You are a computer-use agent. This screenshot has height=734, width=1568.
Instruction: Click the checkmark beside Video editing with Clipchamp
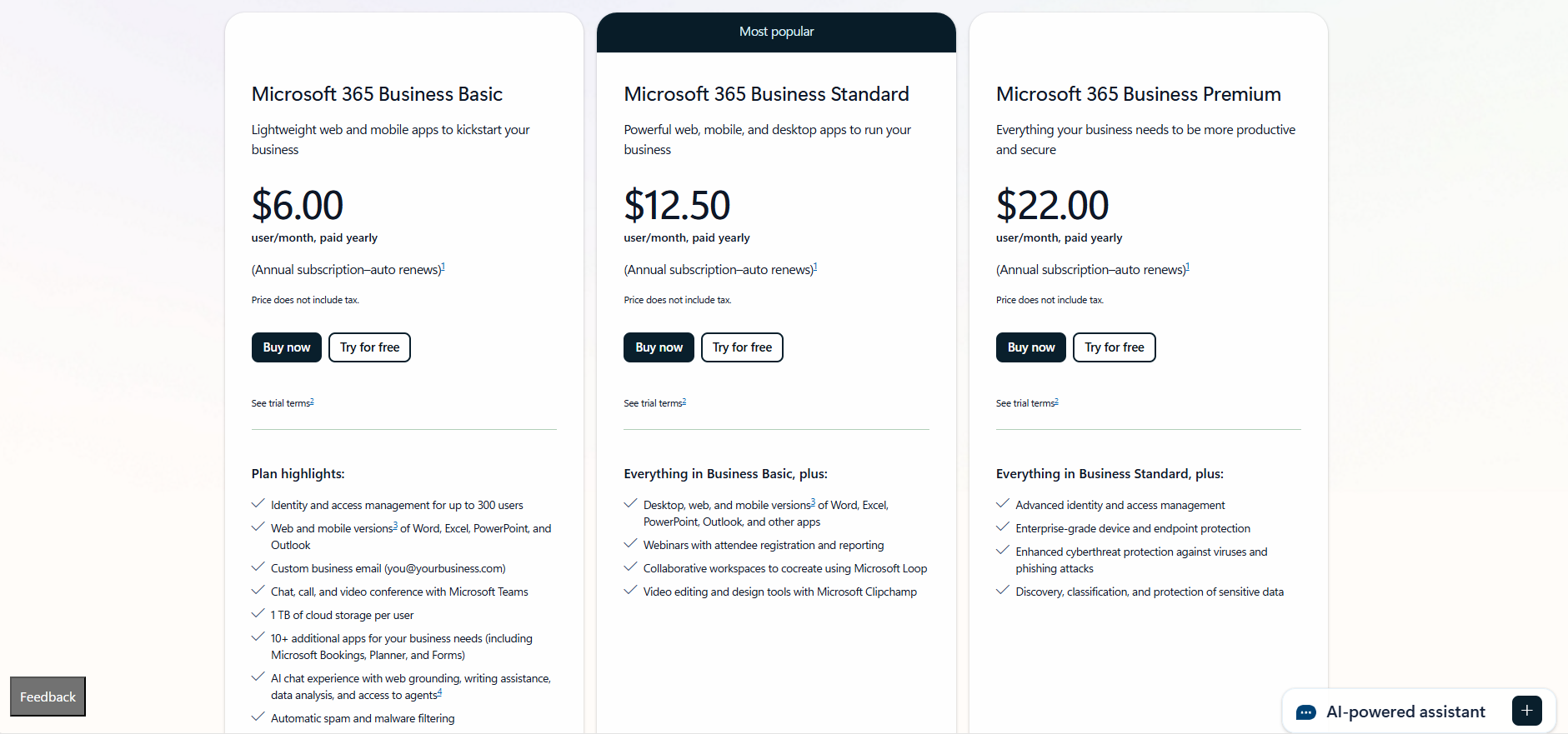click(x=629, y=590)
